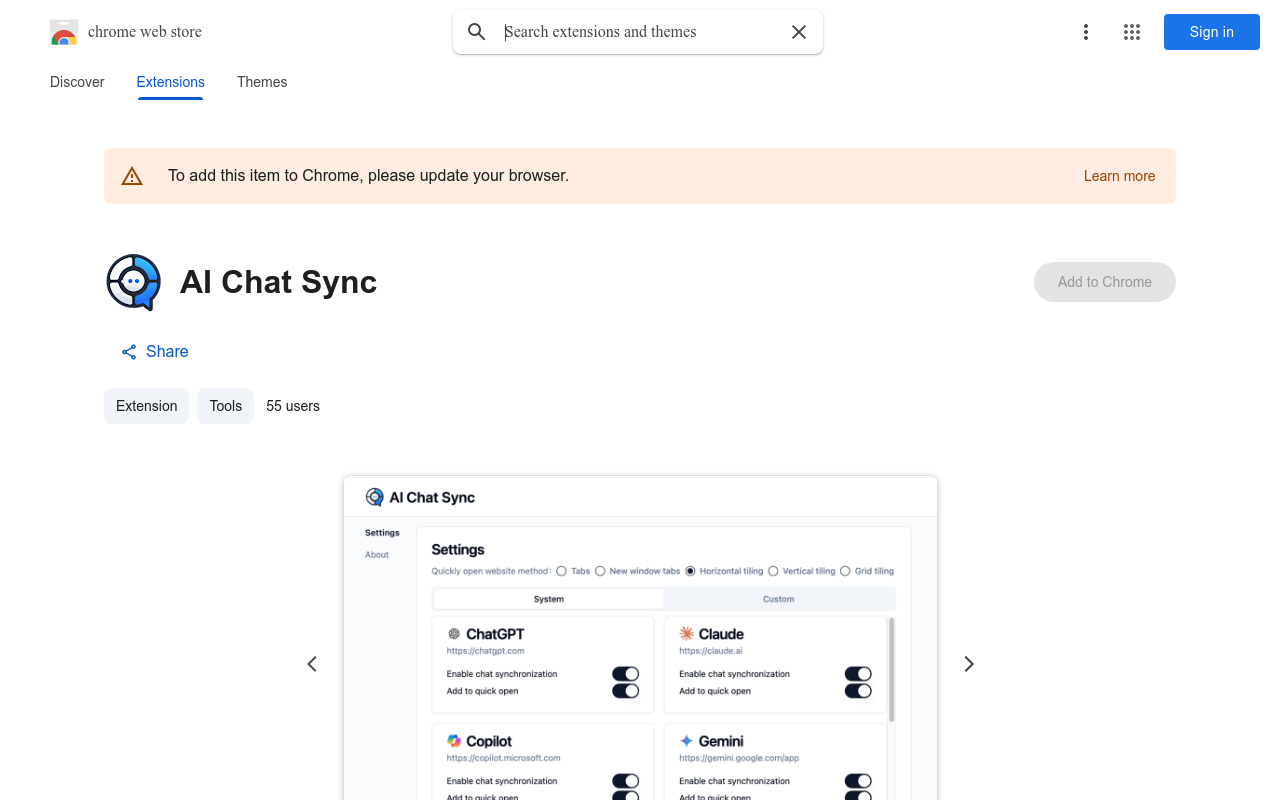Click the Gemini sparkle icon
The height and width of the screenshot is (800, 1280).
687,741
